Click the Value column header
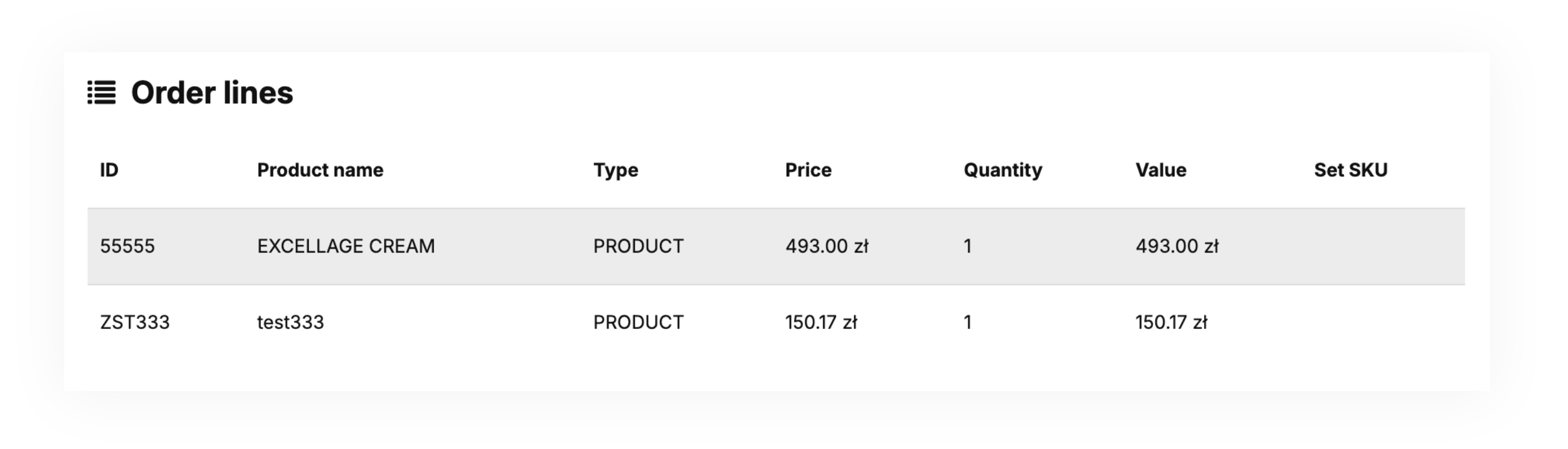This screenshot has height=449, width=1568. point(1160,170)
